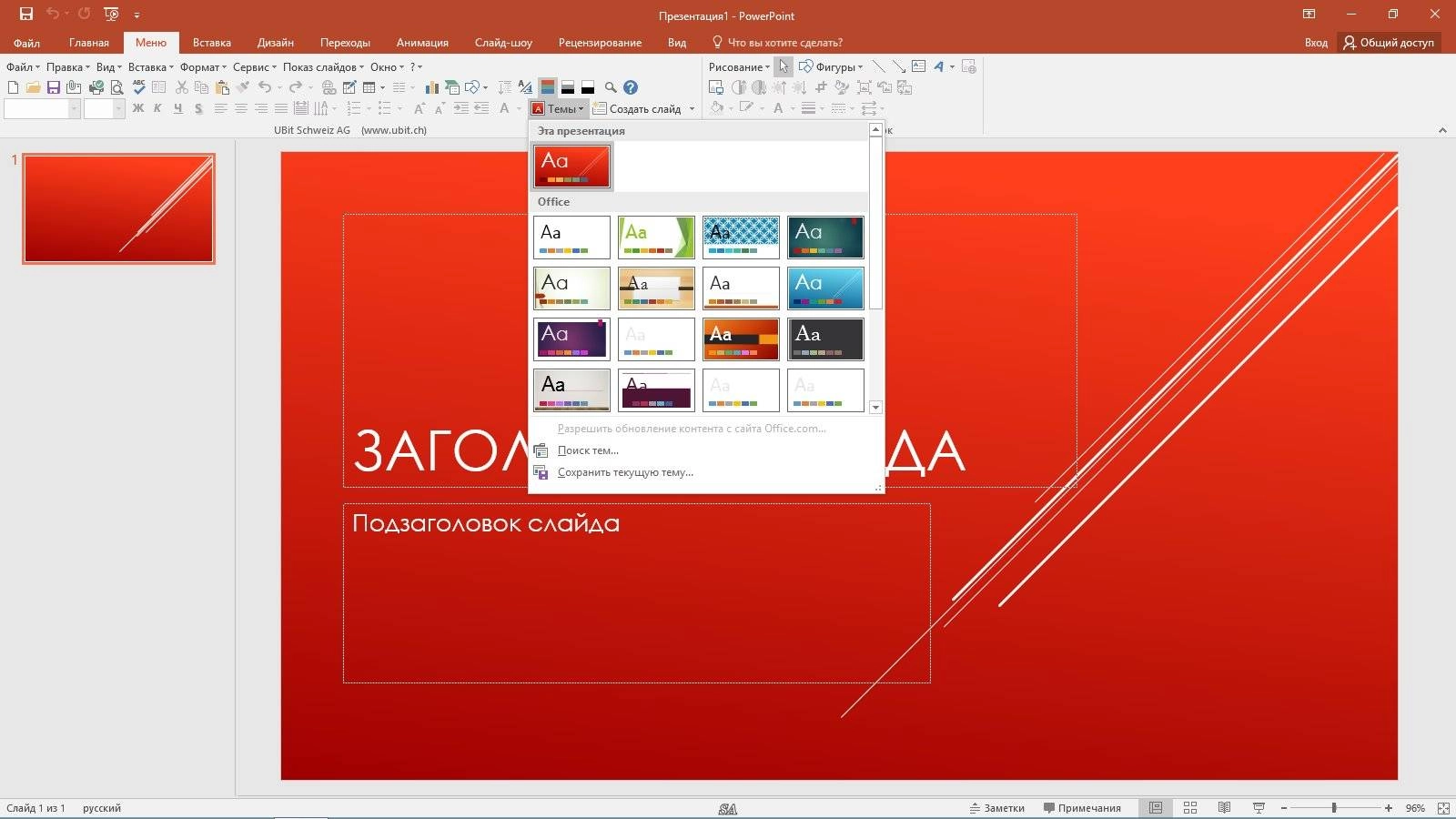This screenshot has height=819, width=1456.
Task: Open the font name combo box
Action: pyautogui.click(x=42, y=108)
